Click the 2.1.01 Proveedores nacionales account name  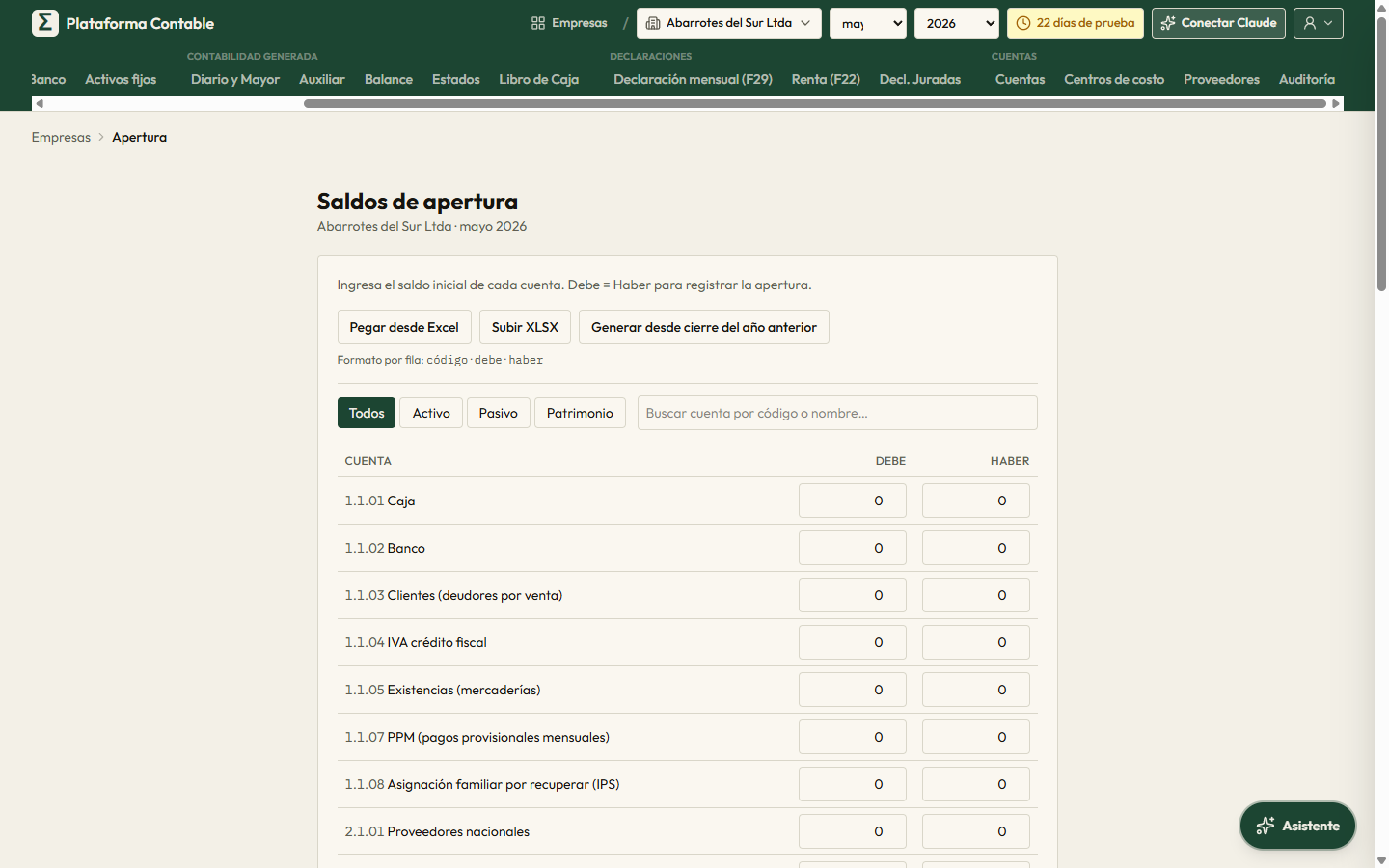point(437,831)
